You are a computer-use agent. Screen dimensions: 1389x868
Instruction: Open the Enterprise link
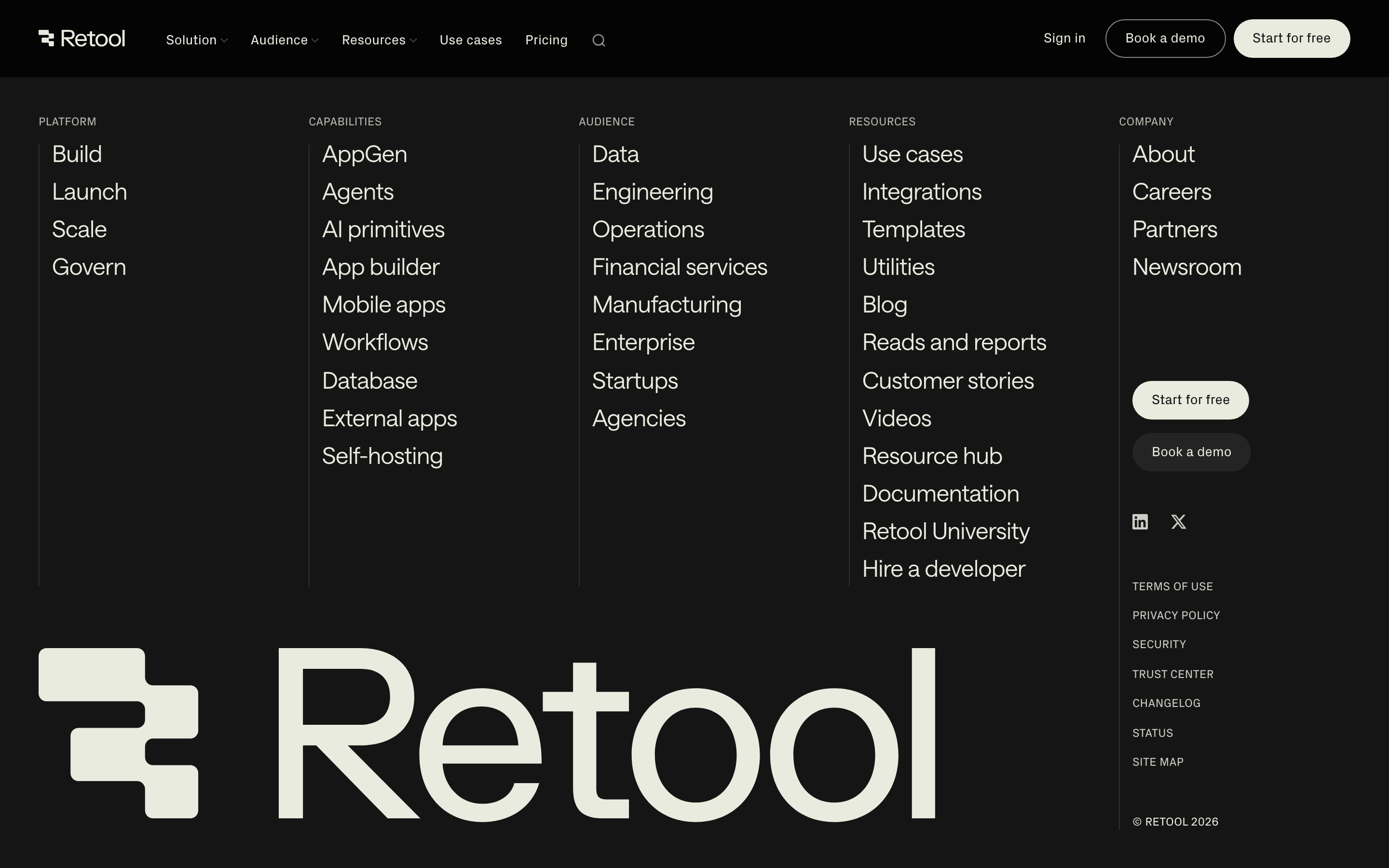coord(643,342)
